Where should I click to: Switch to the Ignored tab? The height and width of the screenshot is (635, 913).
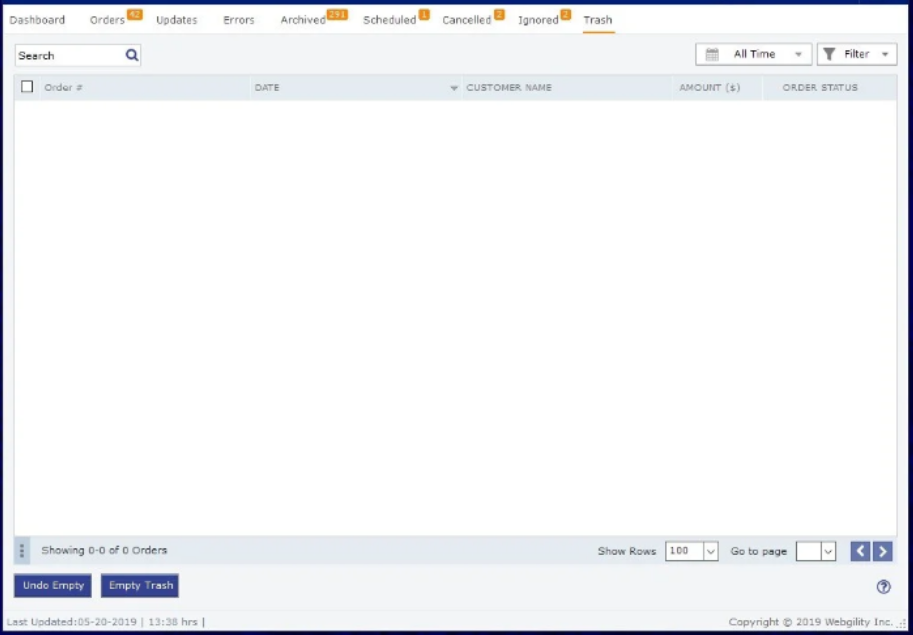(x=538, y=20)
